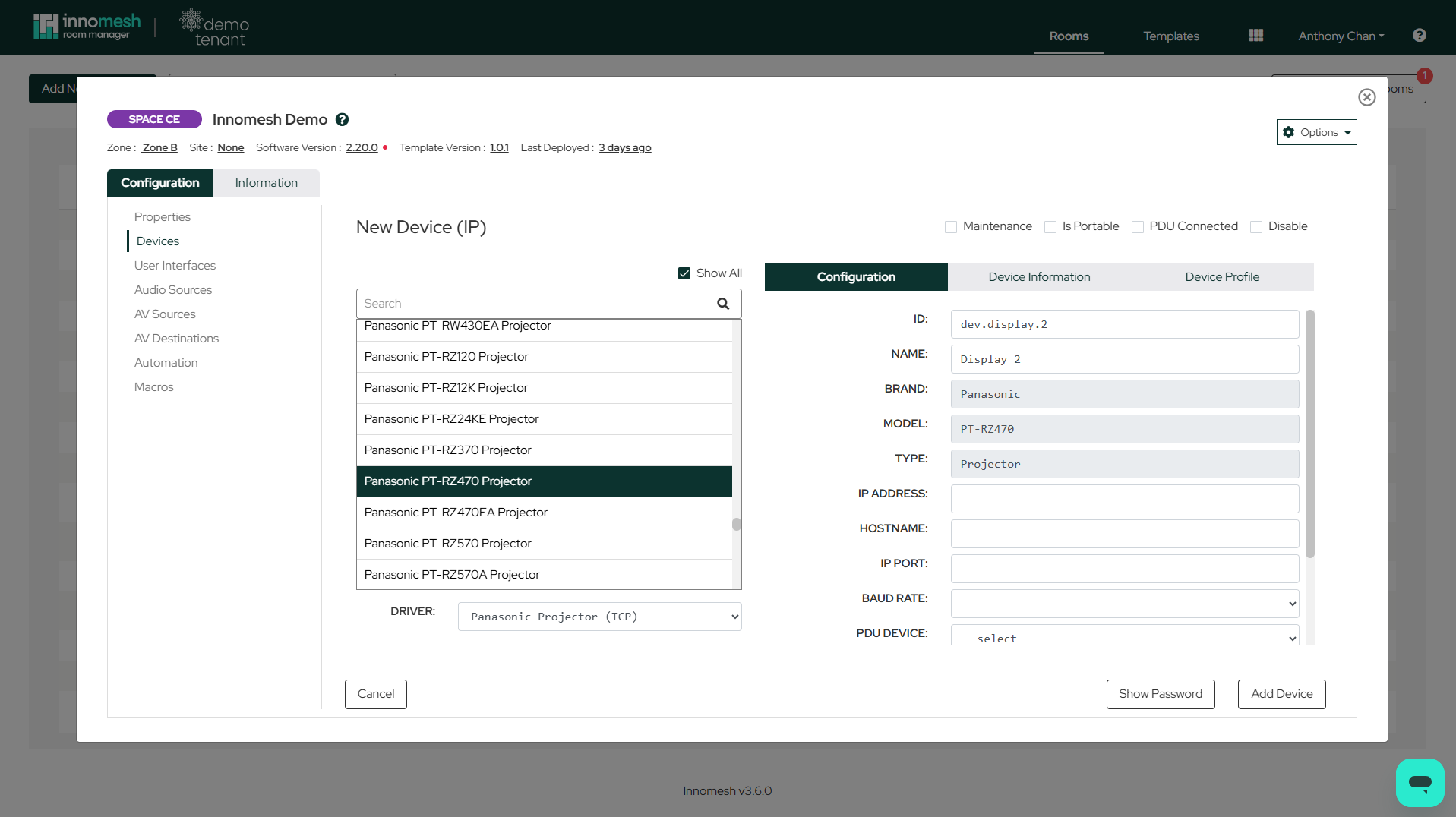
Task: Click the SPACE CE badge
Action: [x=154, y=119]
